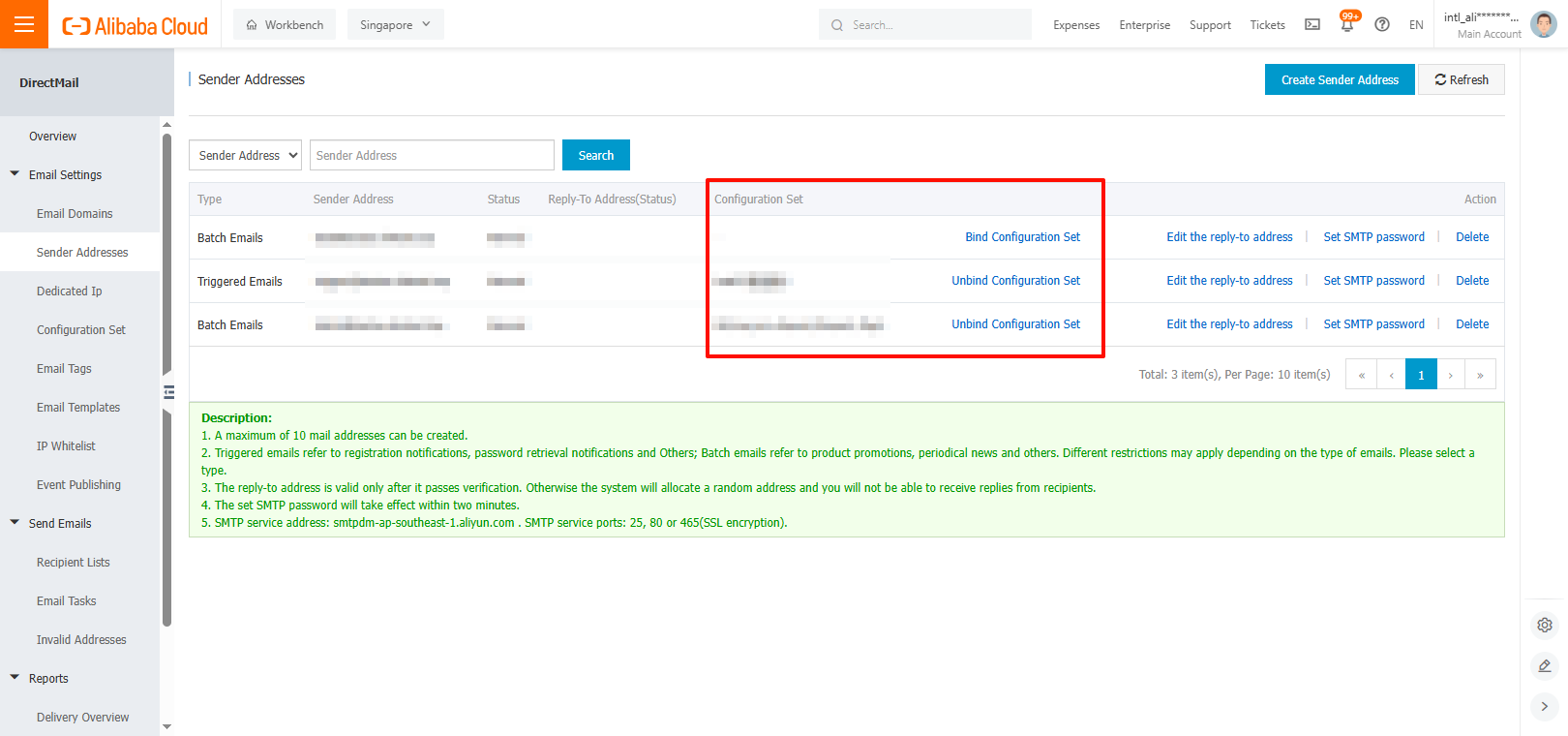
Task: Open Invalid Addresses page
Action: [x=79, y=639]
